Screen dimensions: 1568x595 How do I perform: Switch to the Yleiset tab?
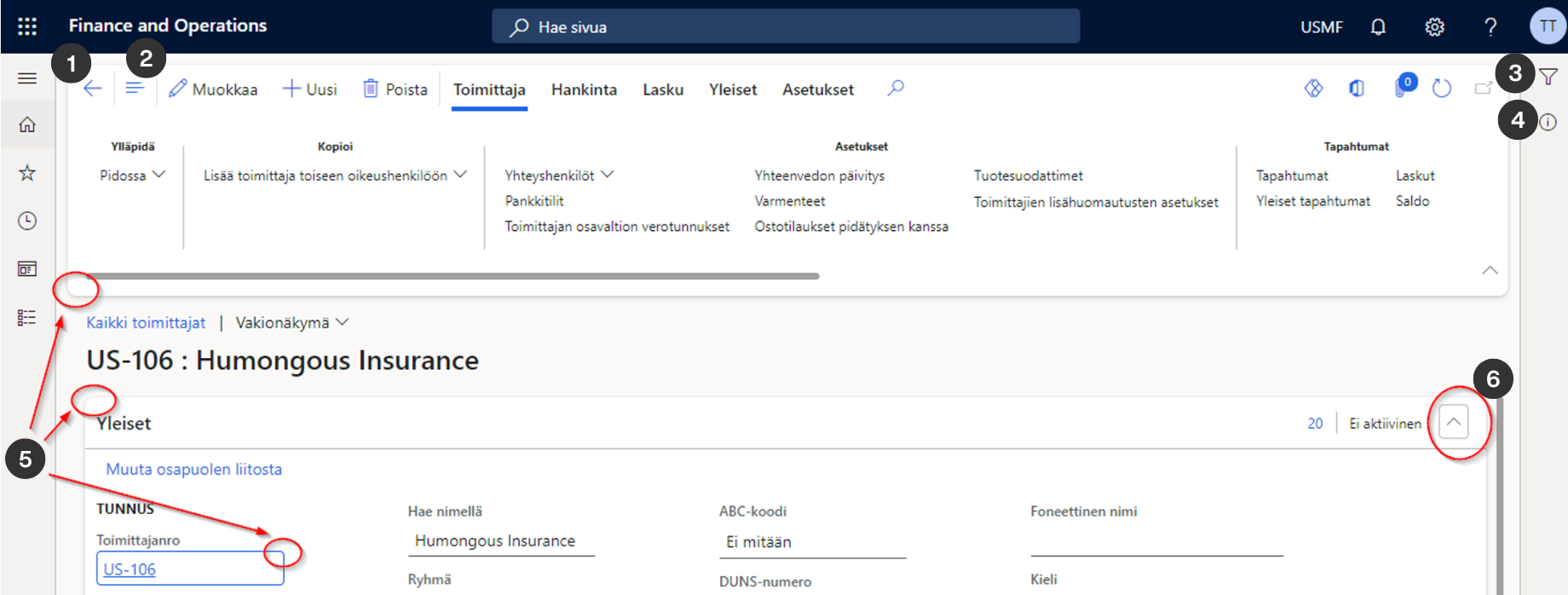click(x=733, y=90)
